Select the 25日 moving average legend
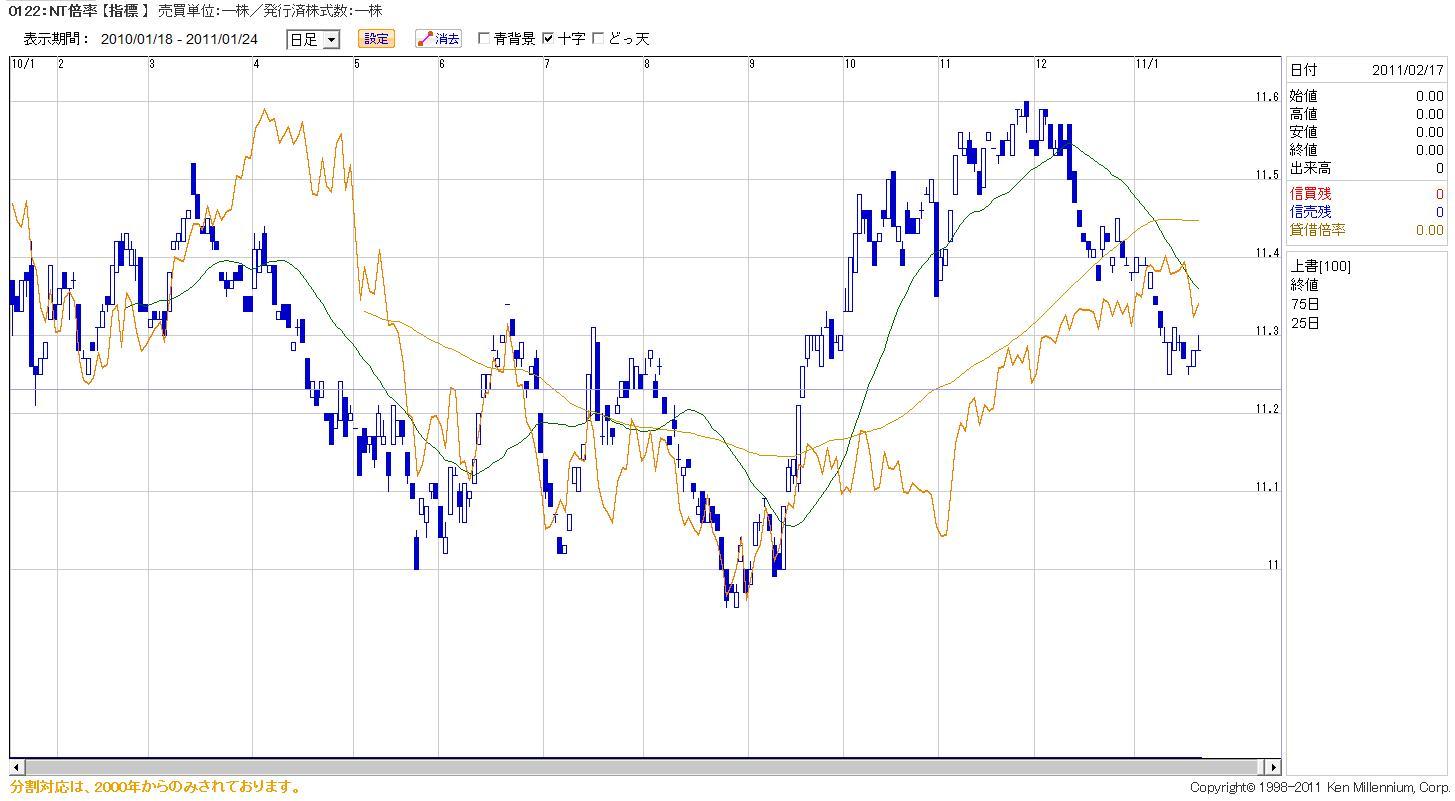 coord(1305,323)
